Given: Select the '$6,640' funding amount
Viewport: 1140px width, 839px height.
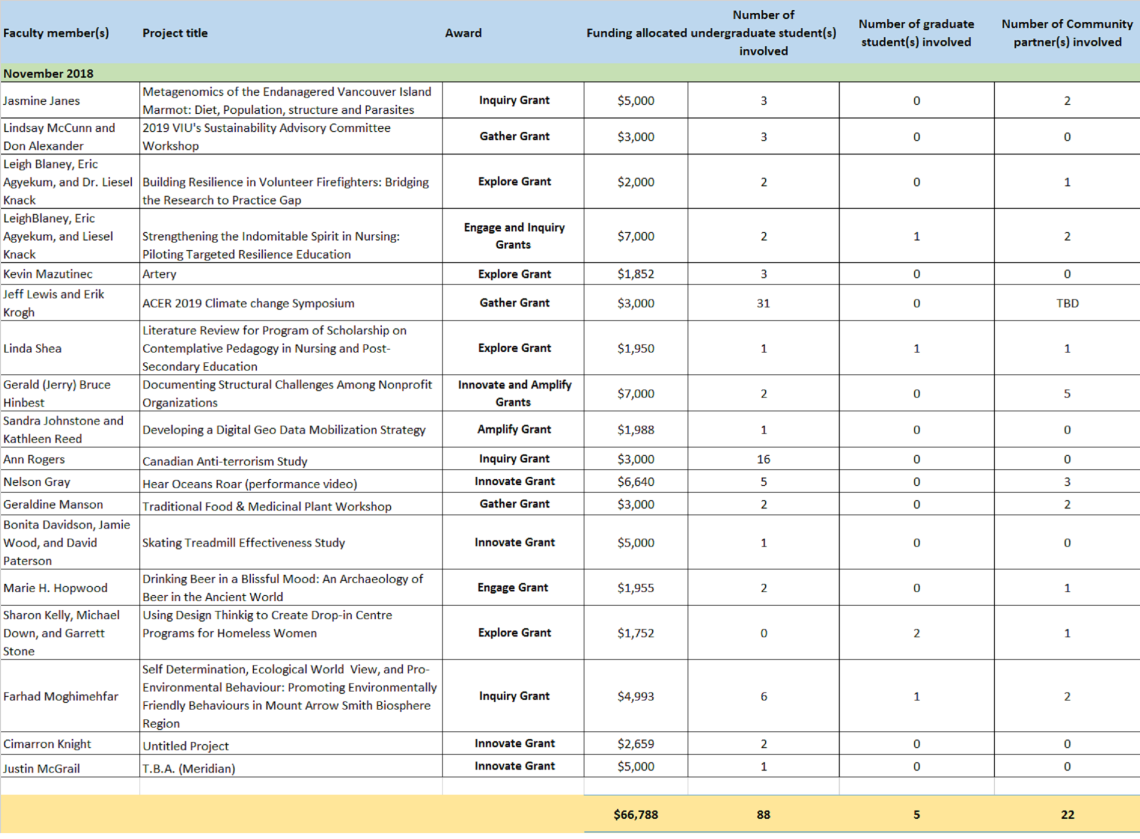Looking at the screenshot, I should tap(635, 482).
